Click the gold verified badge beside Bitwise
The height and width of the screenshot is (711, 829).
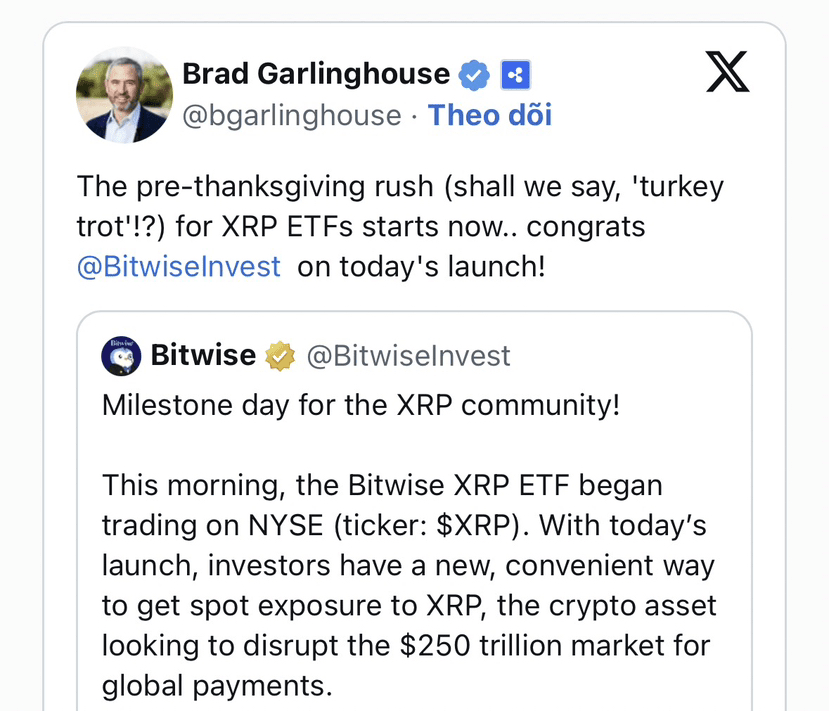tap(280, 355)
